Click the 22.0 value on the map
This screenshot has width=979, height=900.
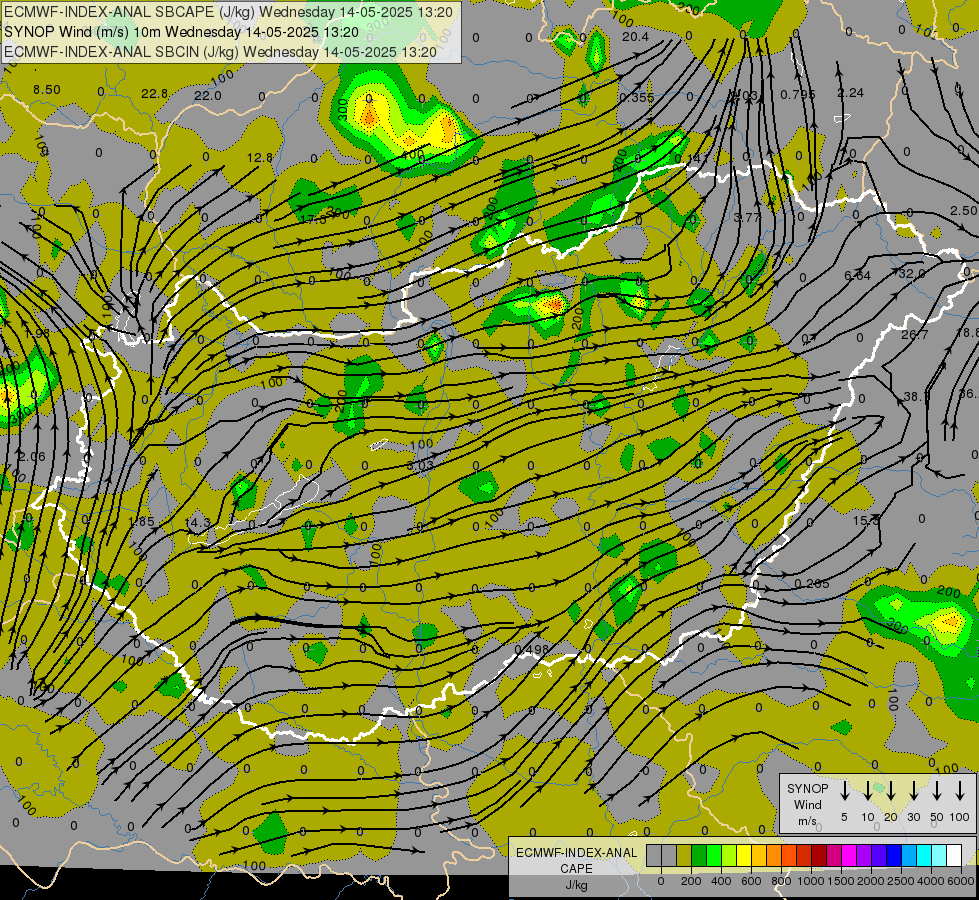coord(207,96)
